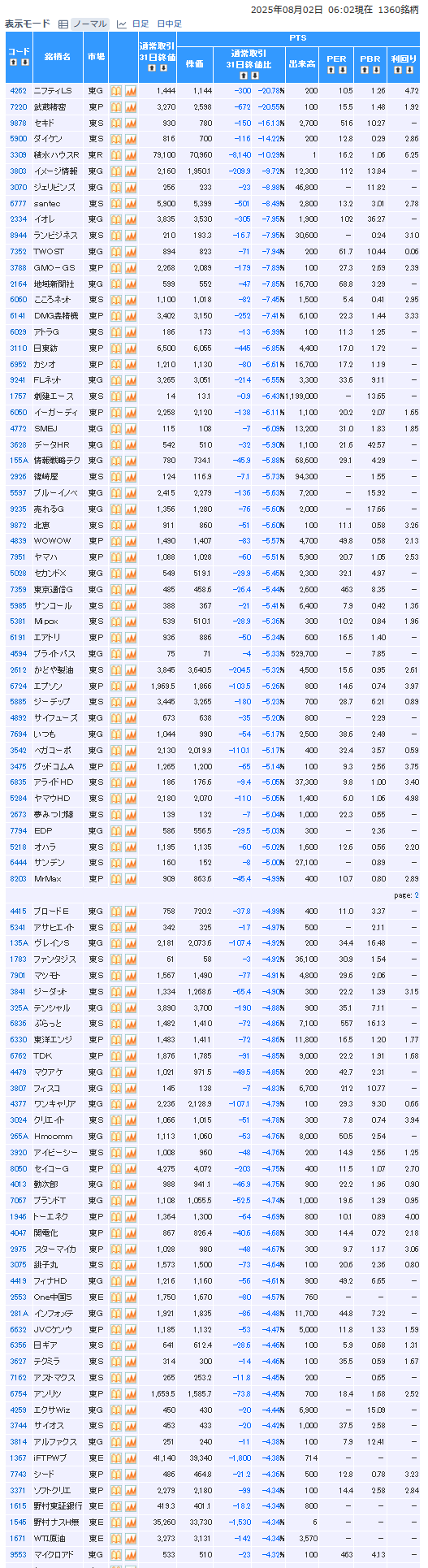Sort the コード column descending with its down arrow
The width and height of the screenshot is (428, 1568).
click(x=24, y=63)
